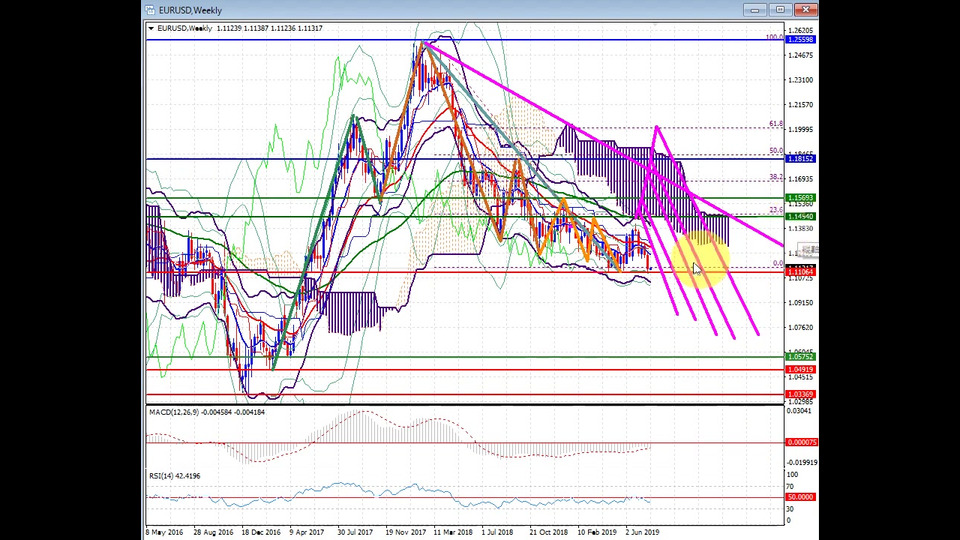Click the 28 Aug 2016 date label

coord(213,533)
